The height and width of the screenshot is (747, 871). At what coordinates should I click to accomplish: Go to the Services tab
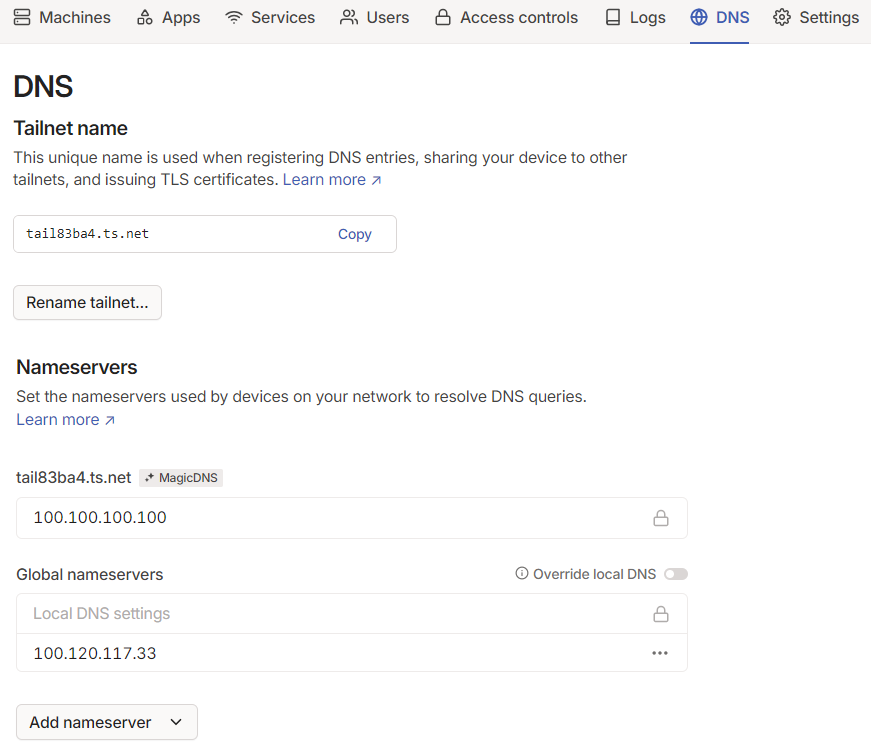click(x=270, y=18)
